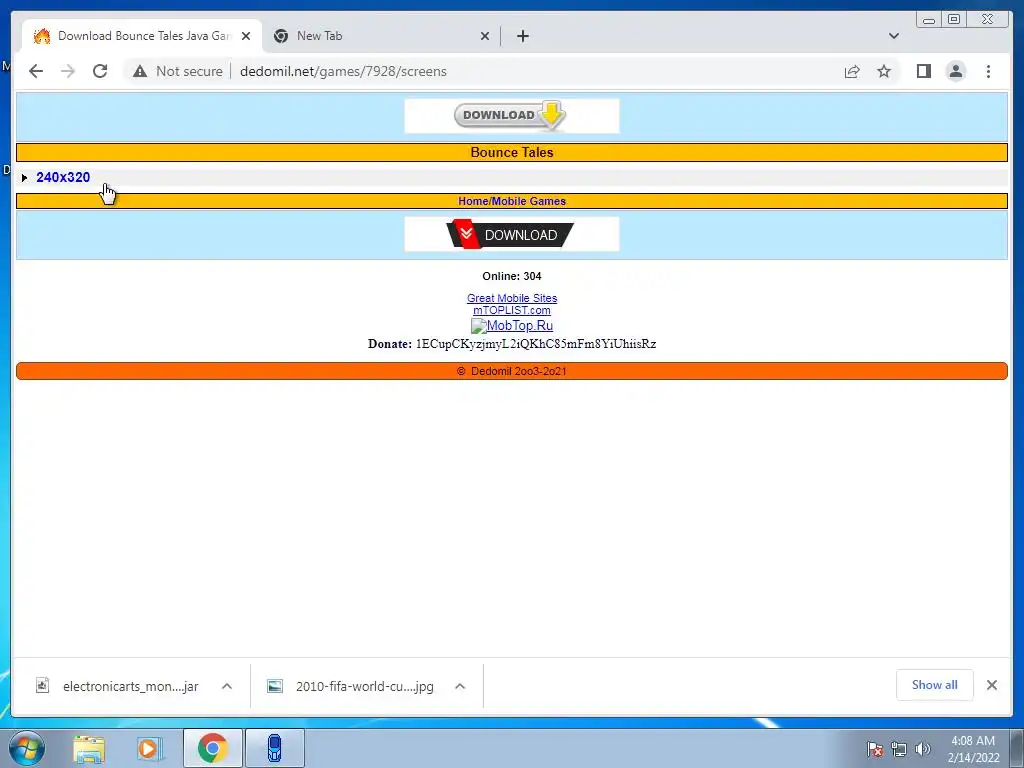Launch Windows Media Player from taskbar

point(149,748)
